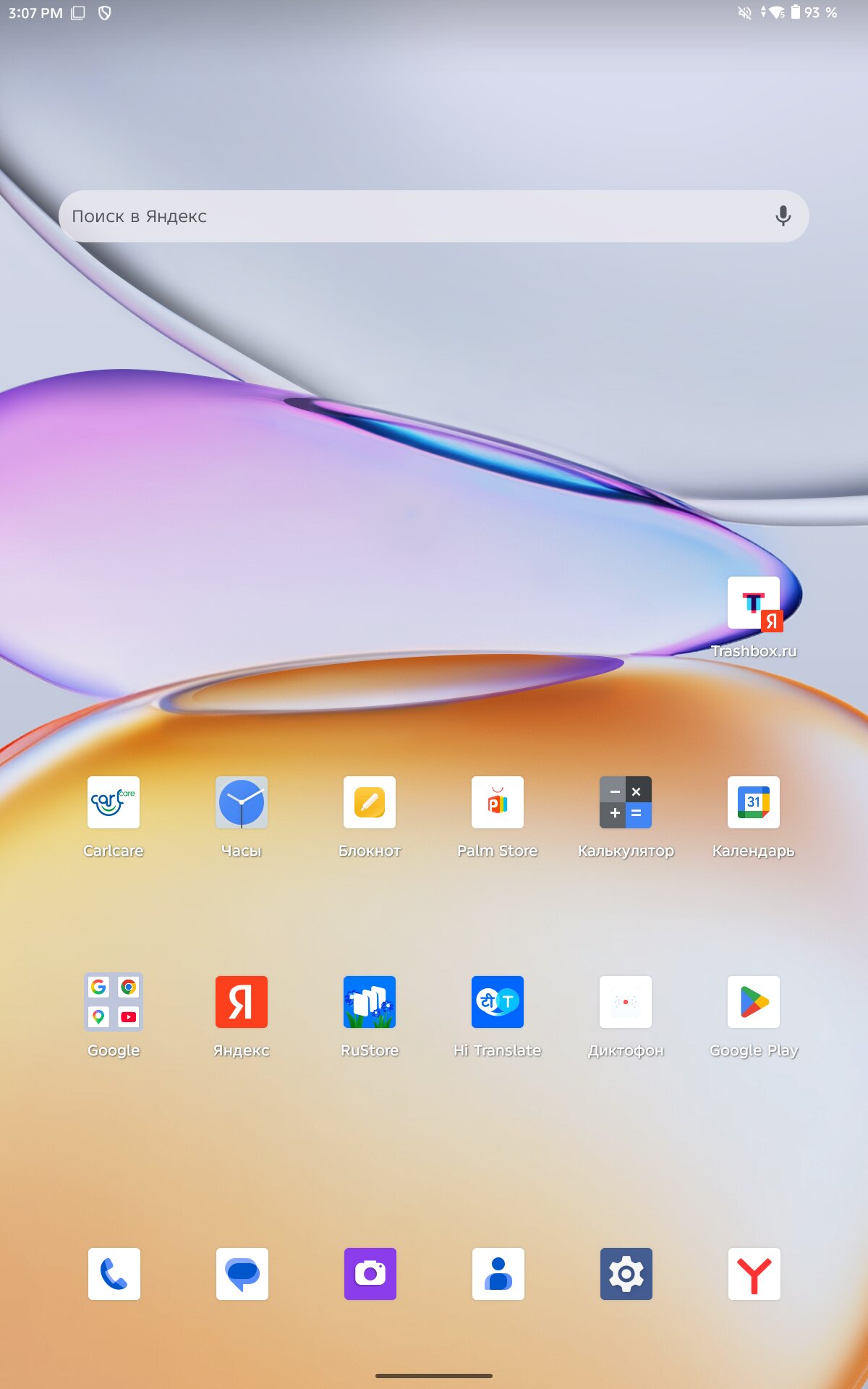Open Google Play store

754,1002
